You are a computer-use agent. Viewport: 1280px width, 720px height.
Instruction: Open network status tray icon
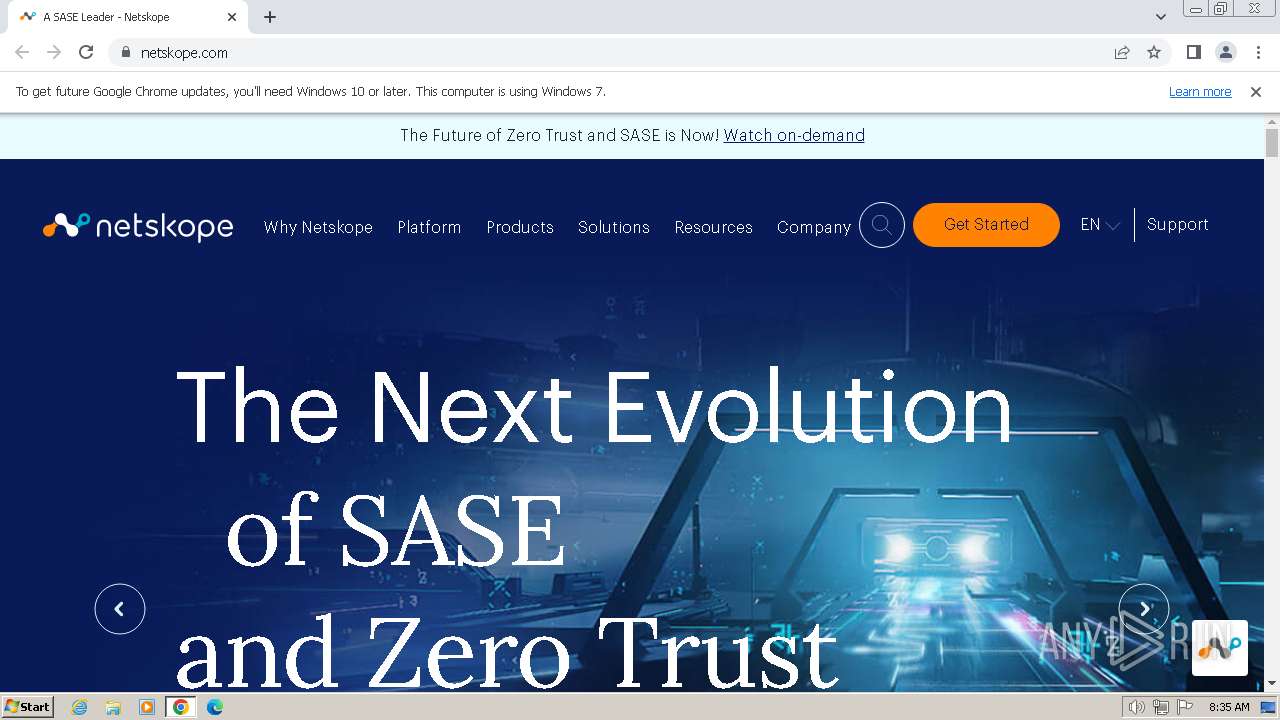(1161, 707)
